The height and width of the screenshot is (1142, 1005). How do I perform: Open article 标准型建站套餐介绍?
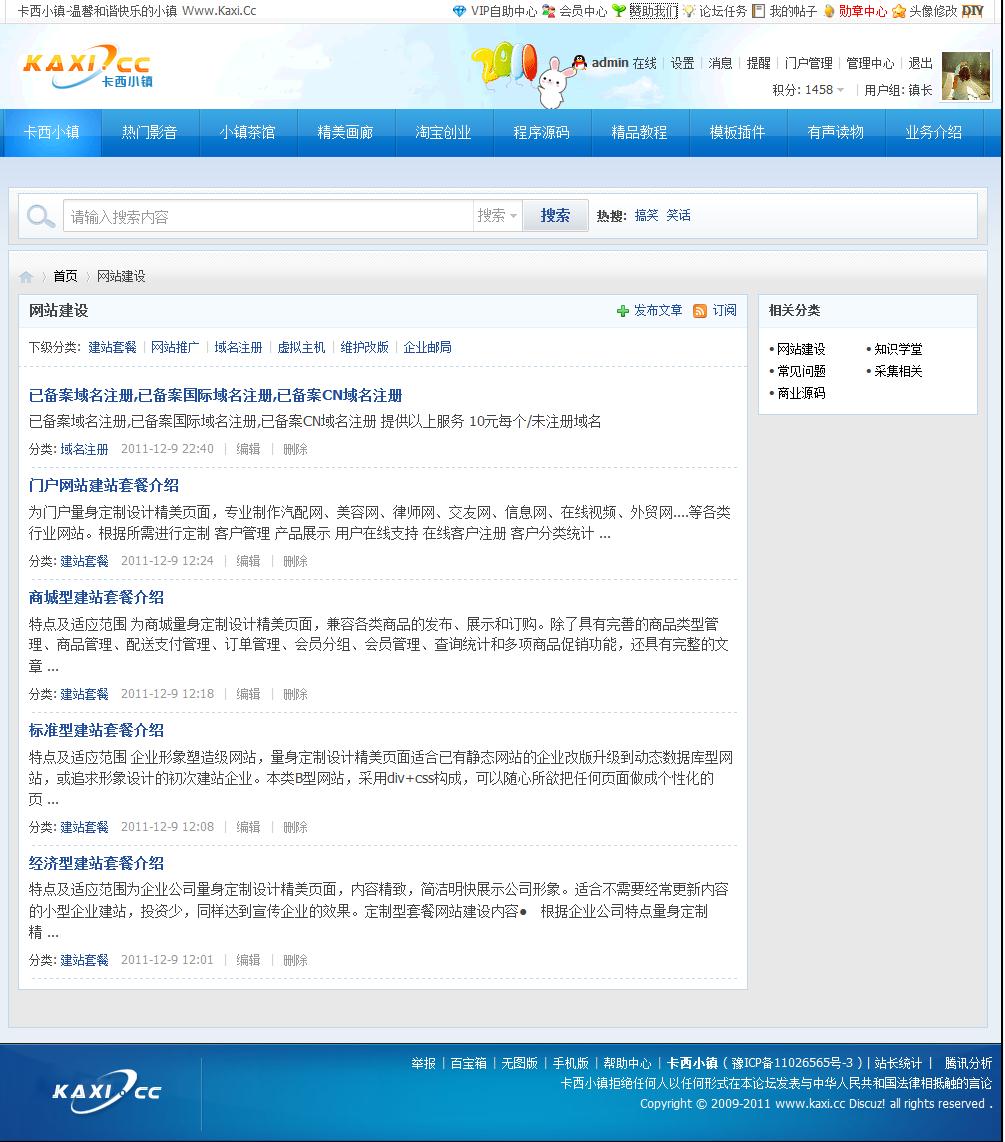coord(96,731)
